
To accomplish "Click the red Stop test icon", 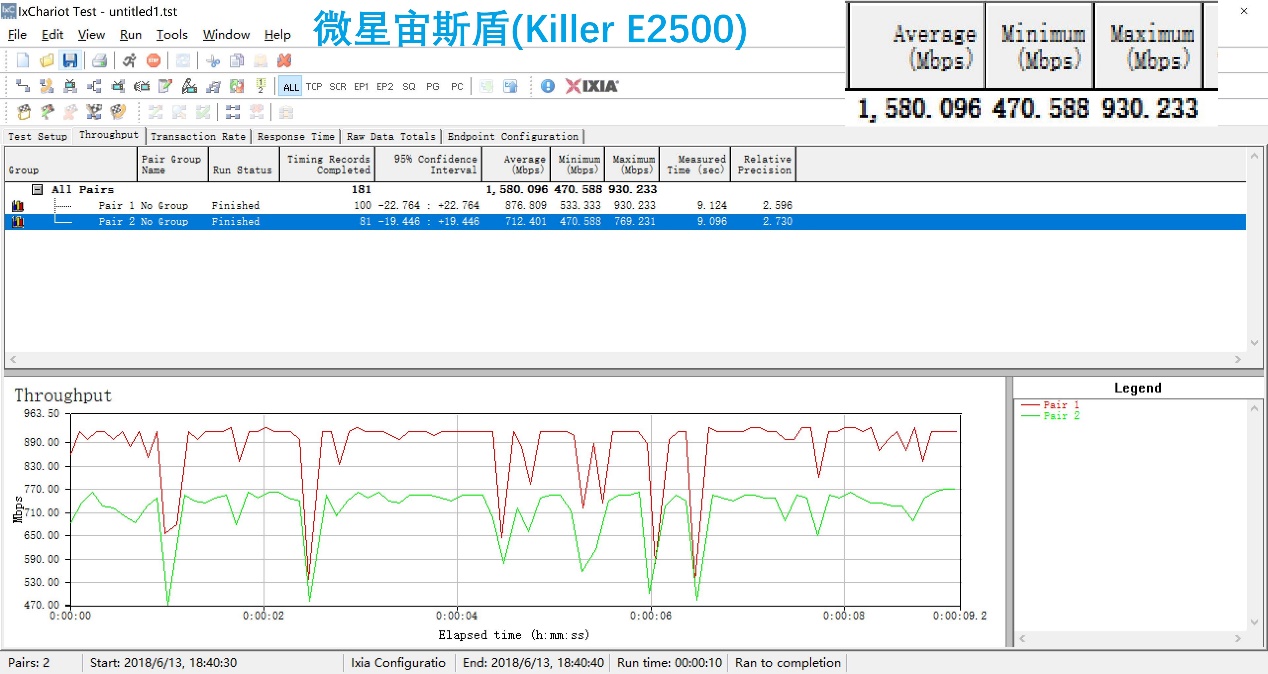I will (154, 60).
